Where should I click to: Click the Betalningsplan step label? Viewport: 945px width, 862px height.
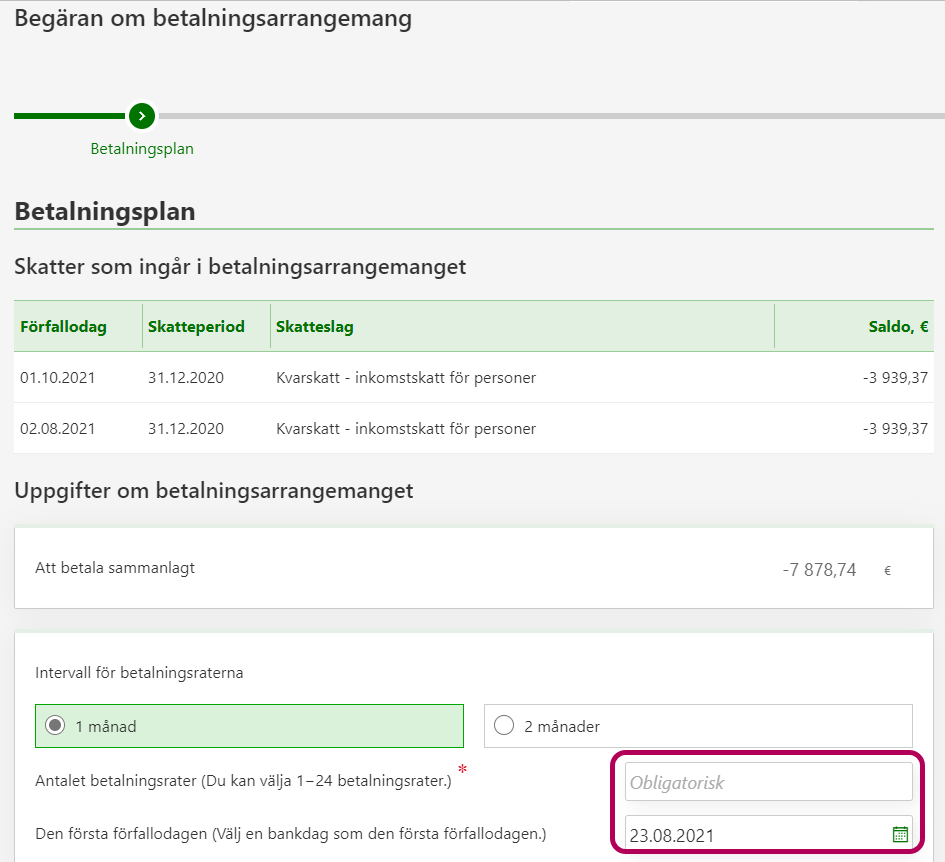142,149
